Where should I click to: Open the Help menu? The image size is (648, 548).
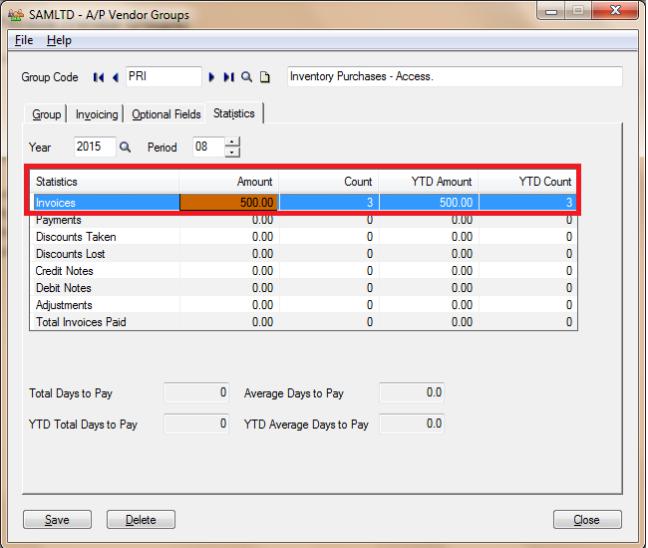click(x=59, y=41)
